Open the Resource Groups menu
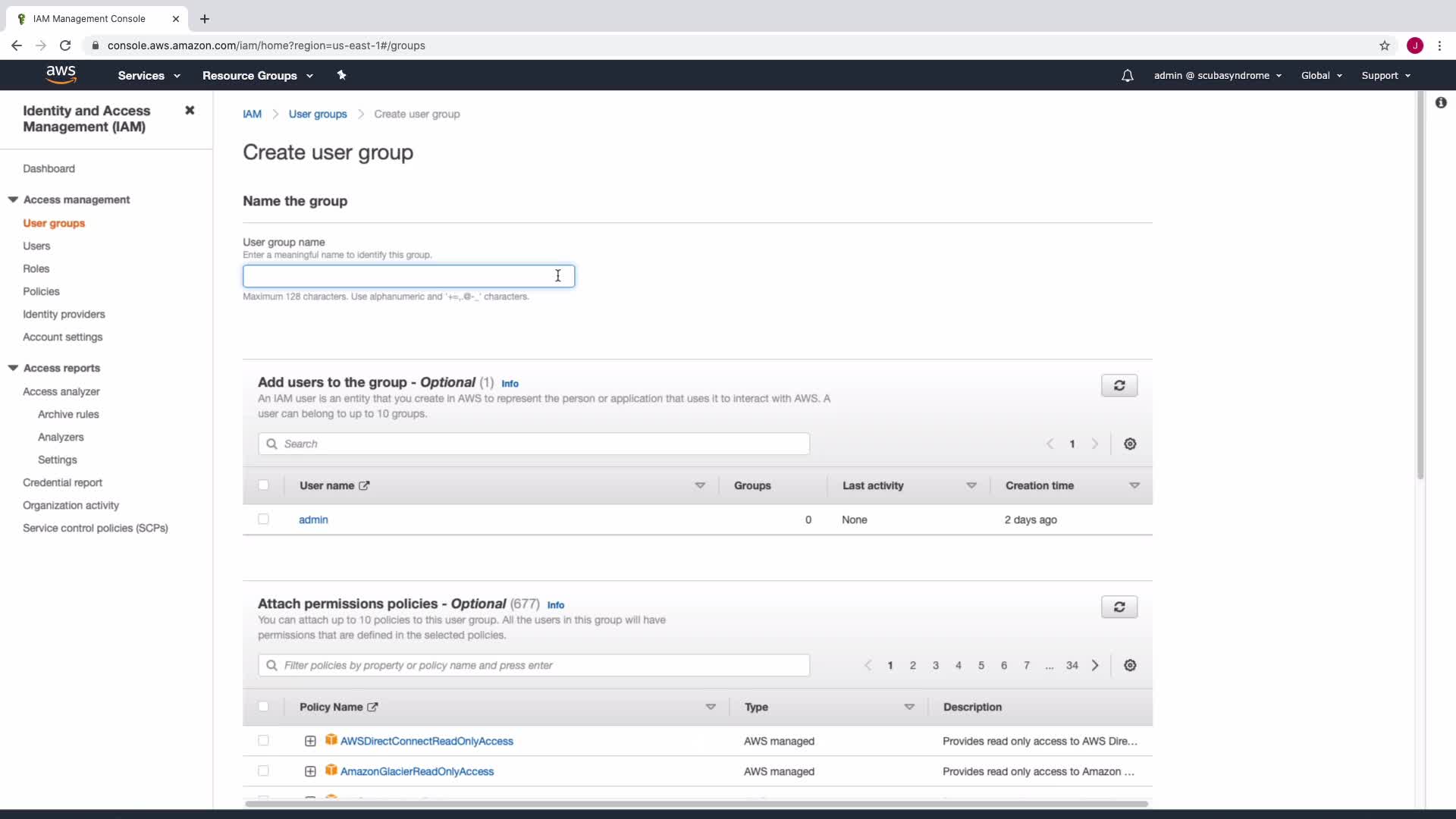The height and width of the screenshot is (819, 1456). 257,76
